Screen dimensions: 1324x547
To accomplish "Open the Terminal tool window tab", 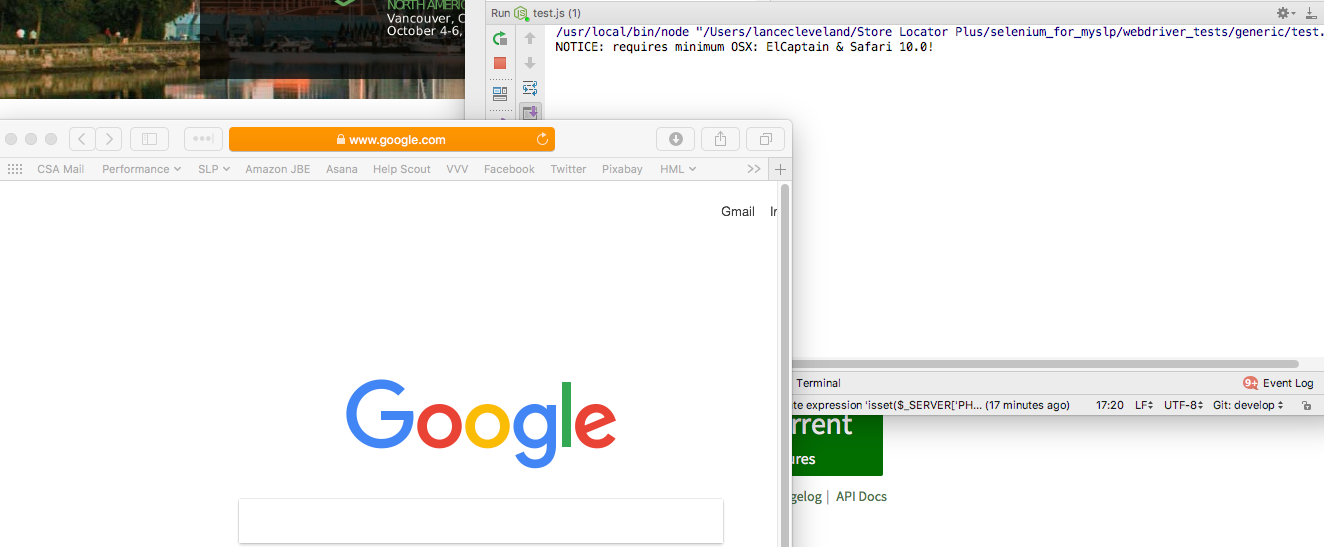I will 818,383.
